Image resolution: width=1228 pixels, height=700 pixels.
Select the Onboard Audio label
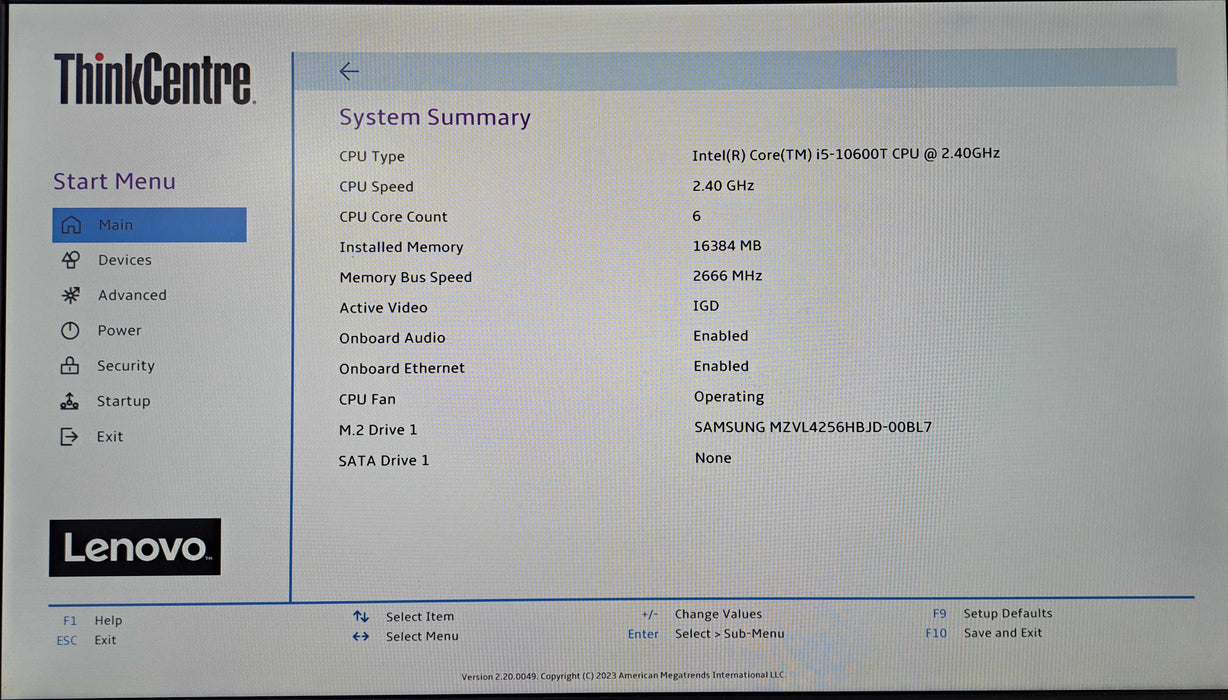pyautogui.click(x=392, y=338)
